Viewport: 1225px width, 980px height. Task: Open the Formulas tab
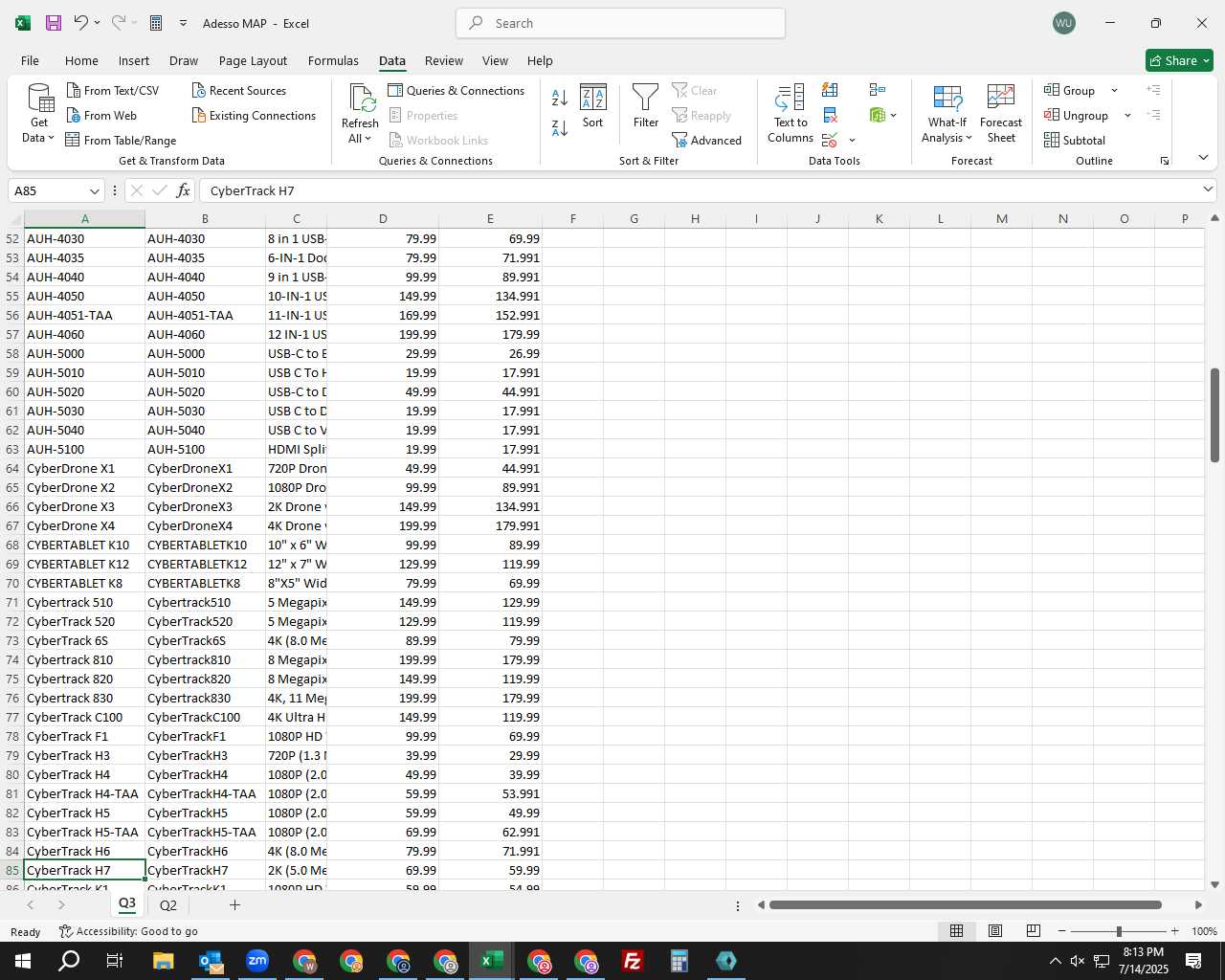pos(333,60)
